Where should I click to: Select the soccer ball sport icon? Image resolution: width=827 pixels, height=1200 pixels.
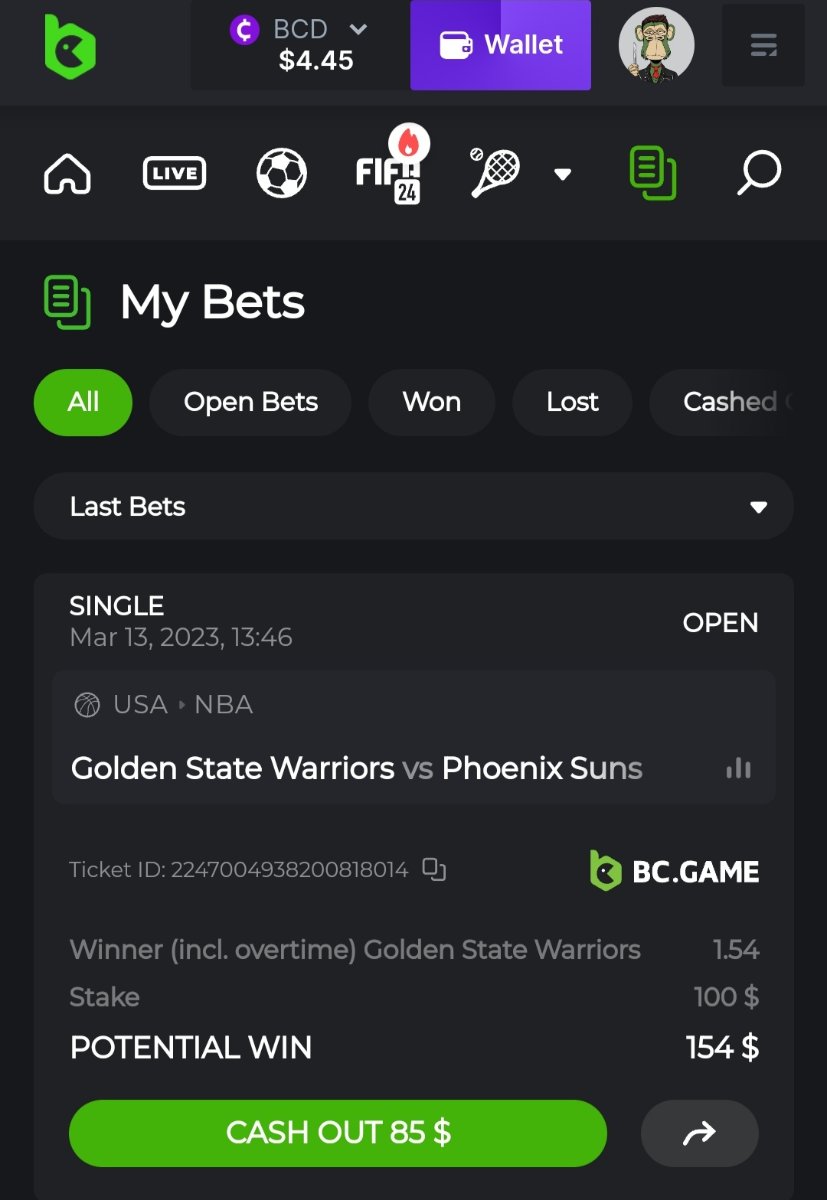pos(282,173)
